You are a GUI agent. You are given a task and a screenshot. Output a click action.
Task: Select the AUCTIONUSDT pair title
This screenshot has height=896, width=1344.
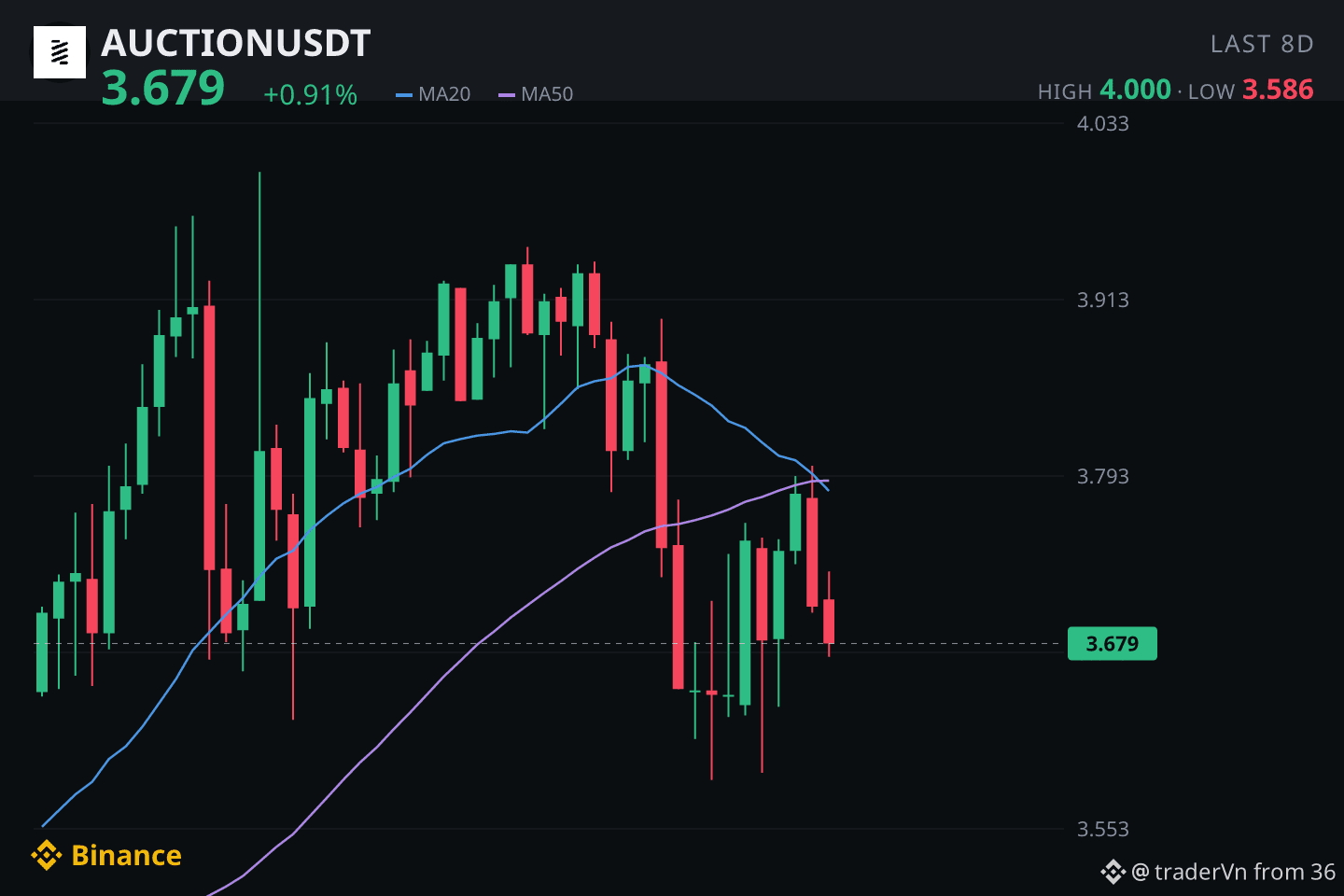236,44
